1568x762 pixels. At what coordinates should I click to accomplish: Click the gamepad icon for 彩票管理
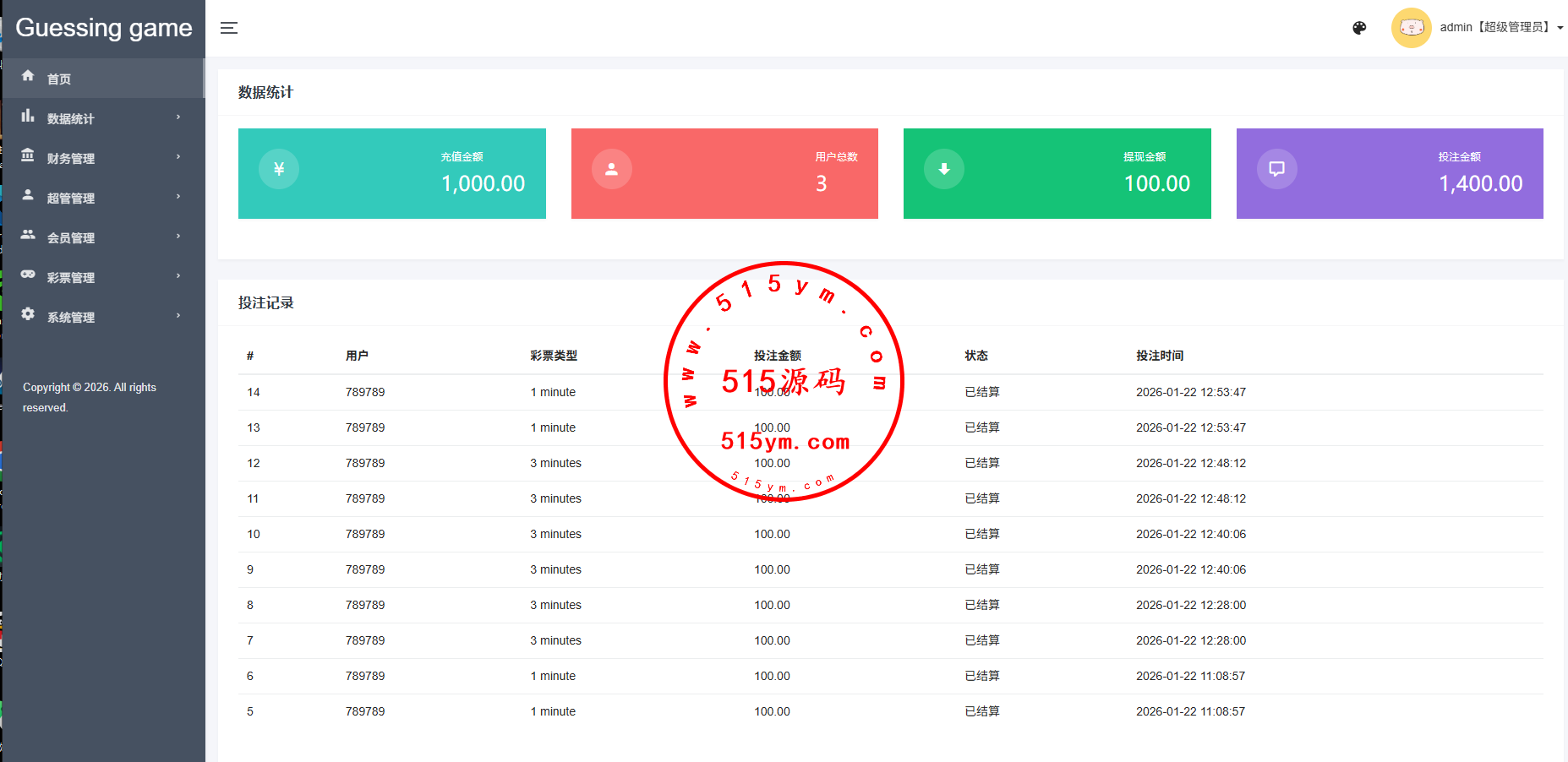coord(28,275)
